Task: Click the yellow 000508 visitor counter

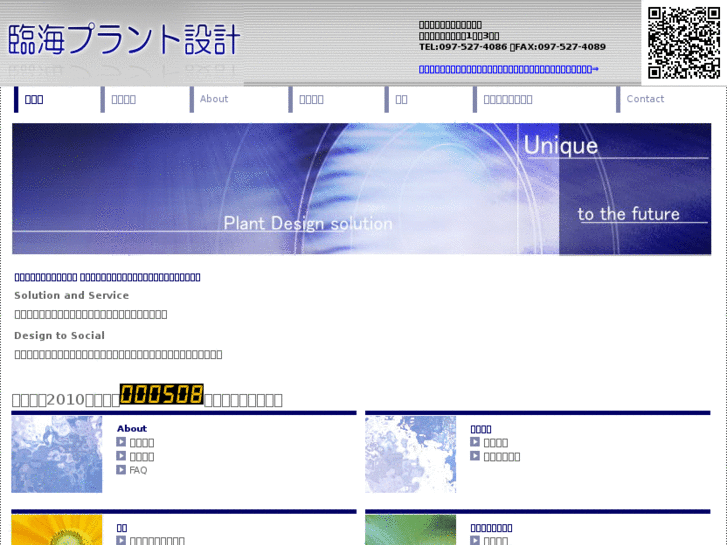Action: [161, 394]
